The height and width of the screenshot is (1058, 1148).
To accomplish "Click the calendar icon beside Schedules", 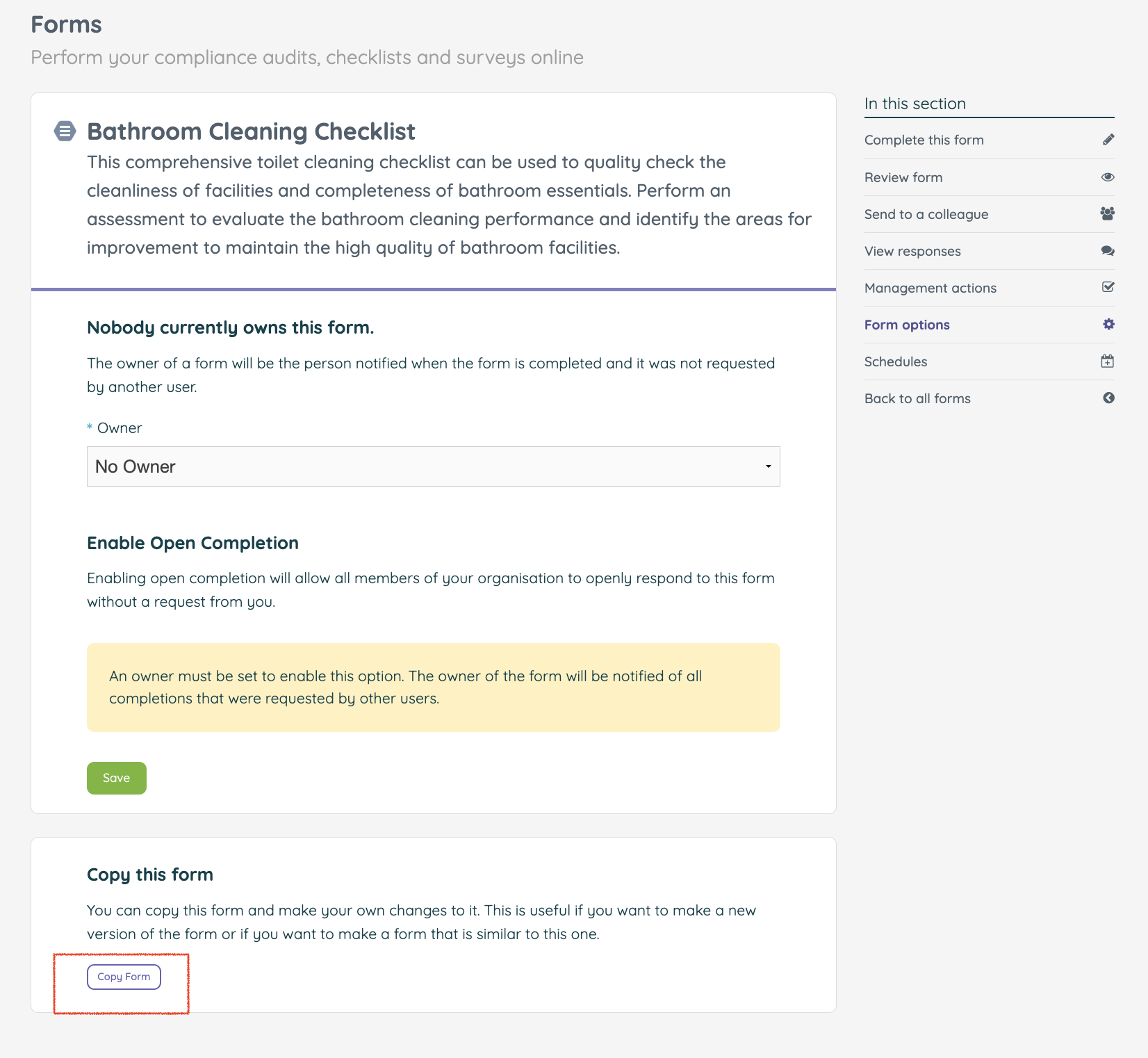I will tap(1108, 361).
